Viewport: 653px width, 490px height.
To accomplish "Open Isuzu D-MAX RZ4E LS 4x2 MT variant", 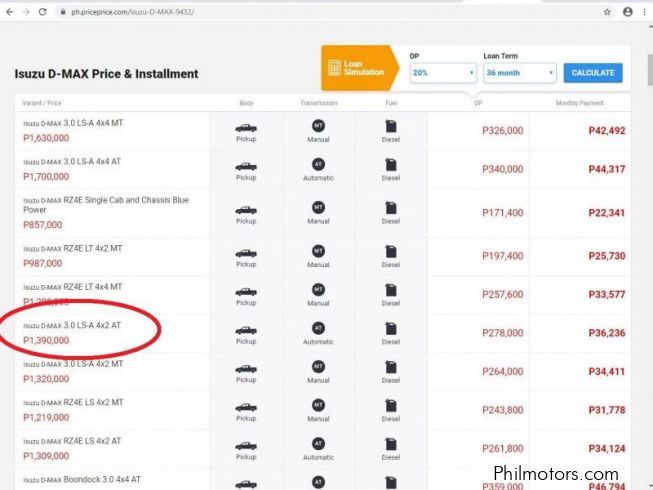I will pos(72,402).
